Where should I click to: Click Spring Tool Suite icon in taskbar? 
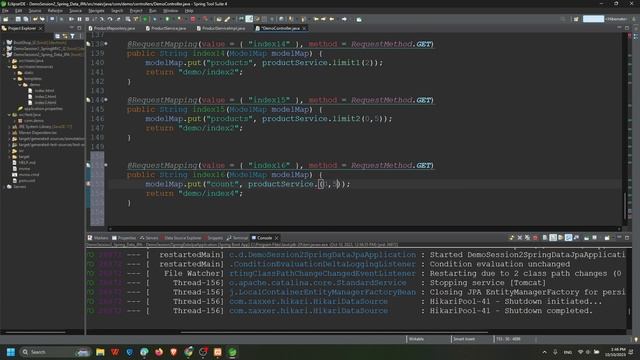232,352
